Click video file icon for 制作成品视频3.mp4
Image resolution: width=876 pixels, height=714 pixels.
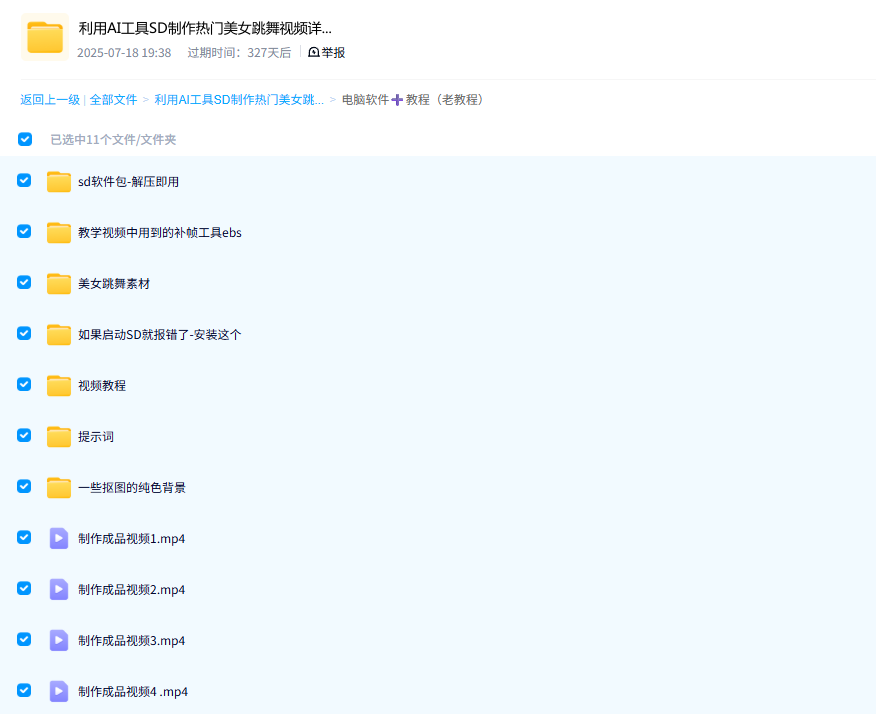[59, 640]
